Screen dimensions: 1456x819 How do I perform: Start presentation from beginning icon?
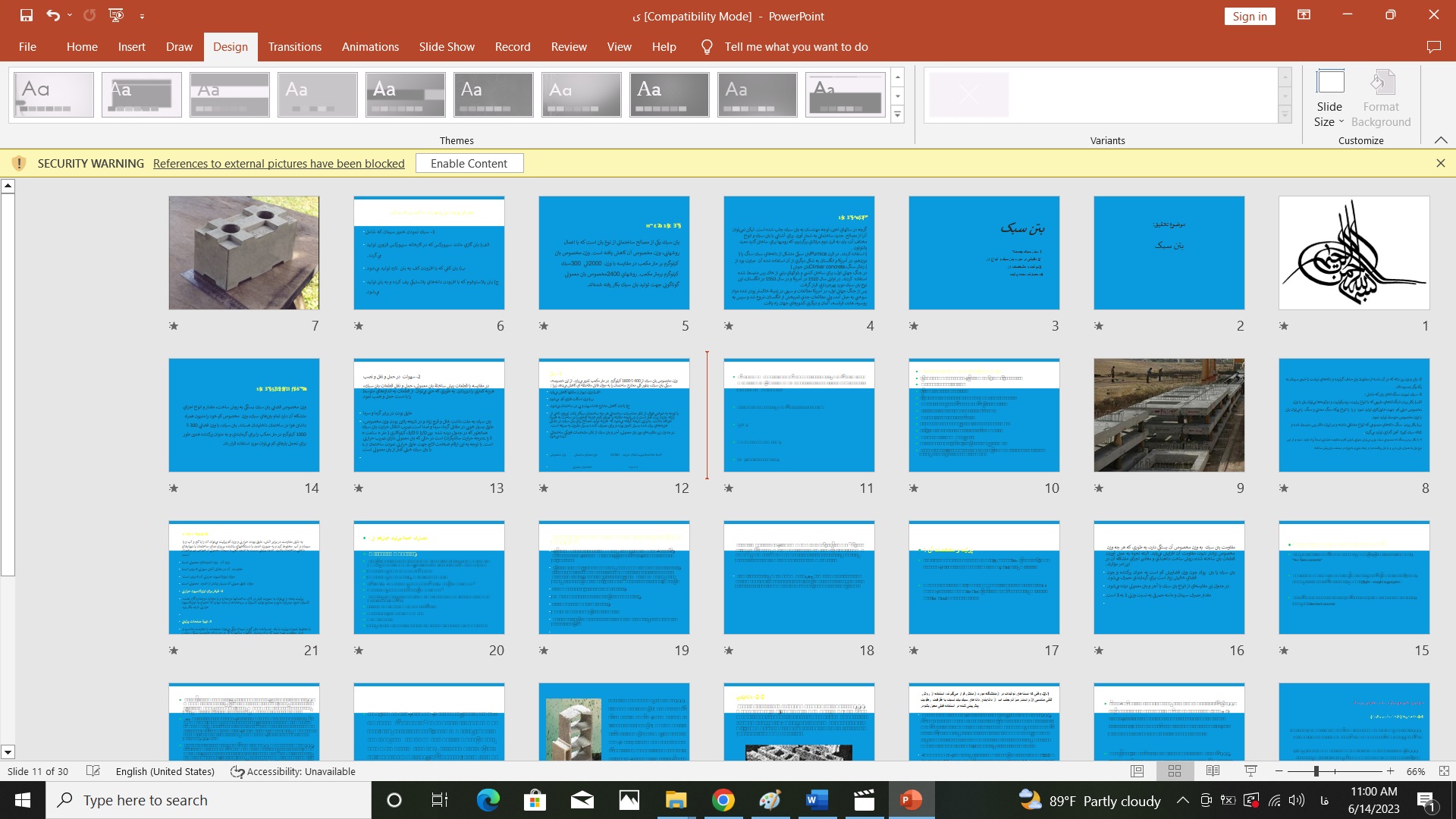[115, 15]
